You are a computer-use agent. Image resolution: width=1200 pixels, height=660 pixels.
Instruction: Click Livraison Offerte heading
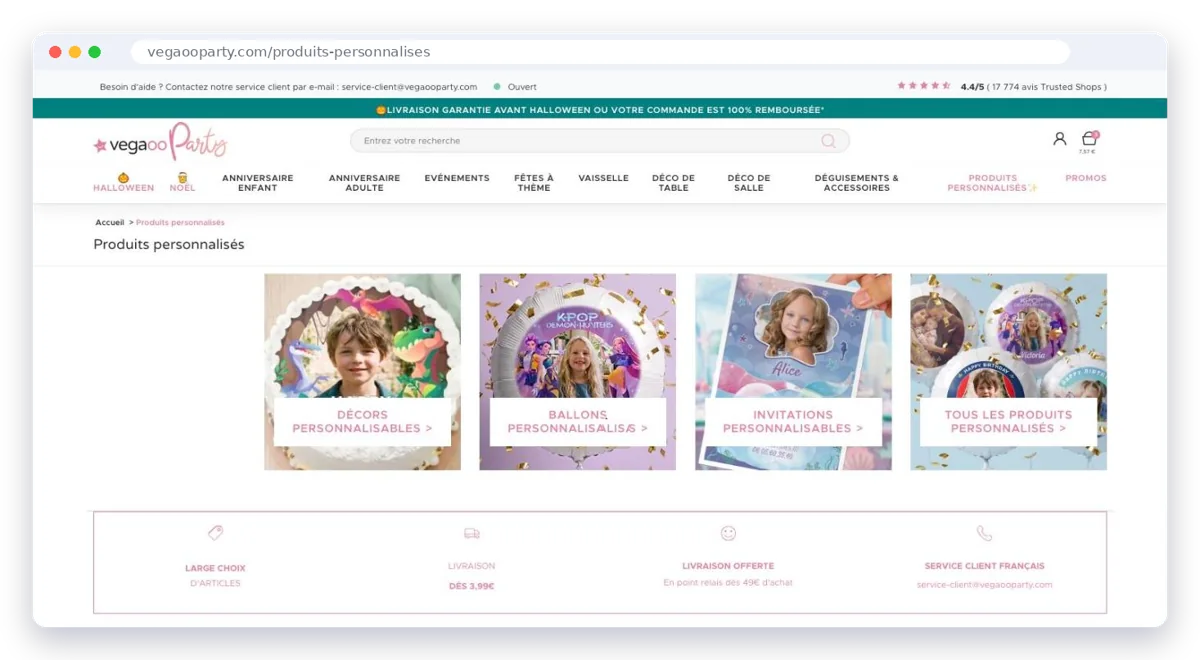click(728, 566)
